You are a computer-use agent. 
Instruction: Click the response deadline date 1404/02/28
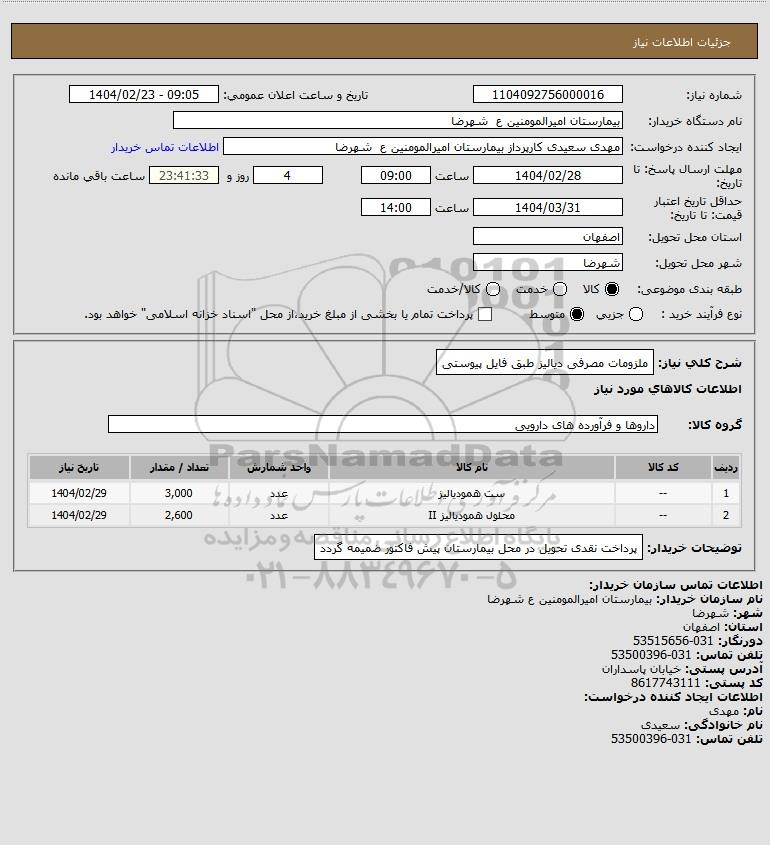(x=547, y=175)
